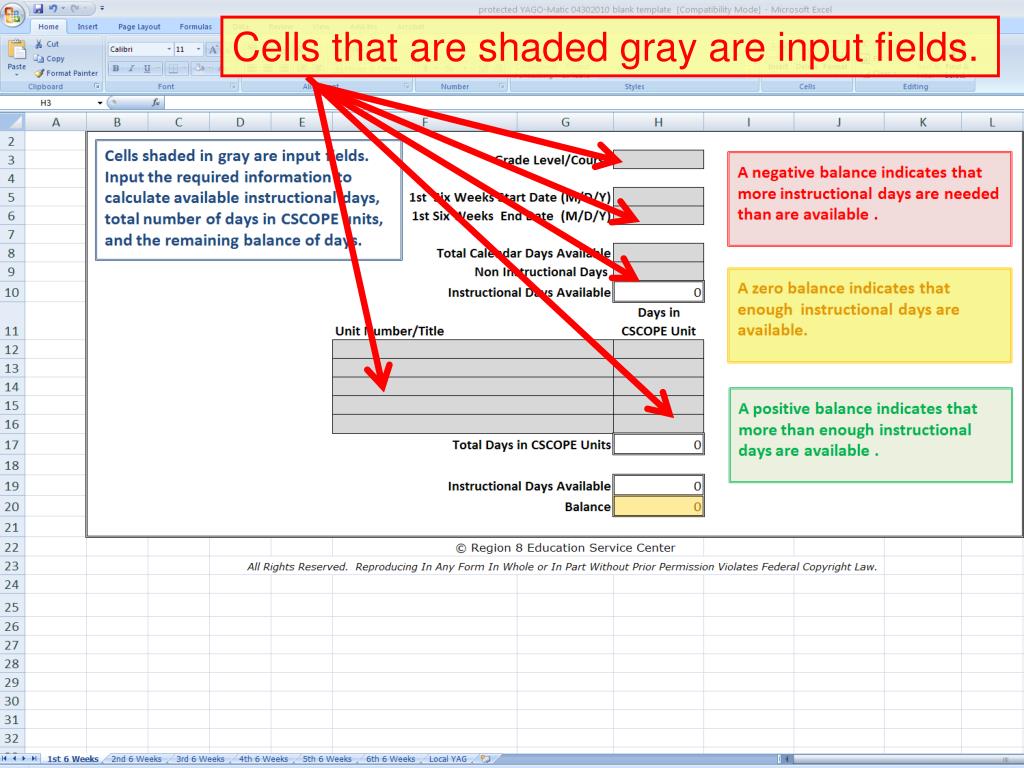1024x768 pixels.
Task: Open the Page Layout ribbon tab
Action: [x=139, y=27]
